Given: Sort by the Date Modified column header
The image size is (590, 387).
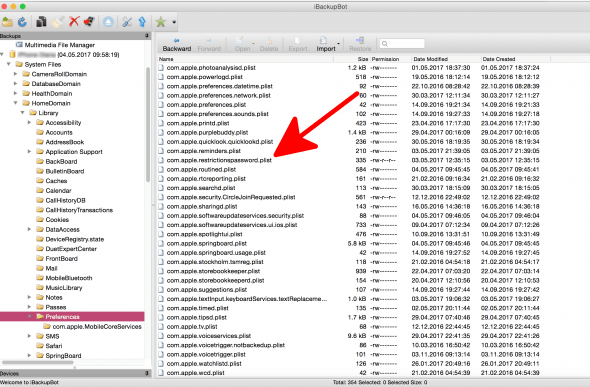Looking at the screenshot, I should 446,59.
